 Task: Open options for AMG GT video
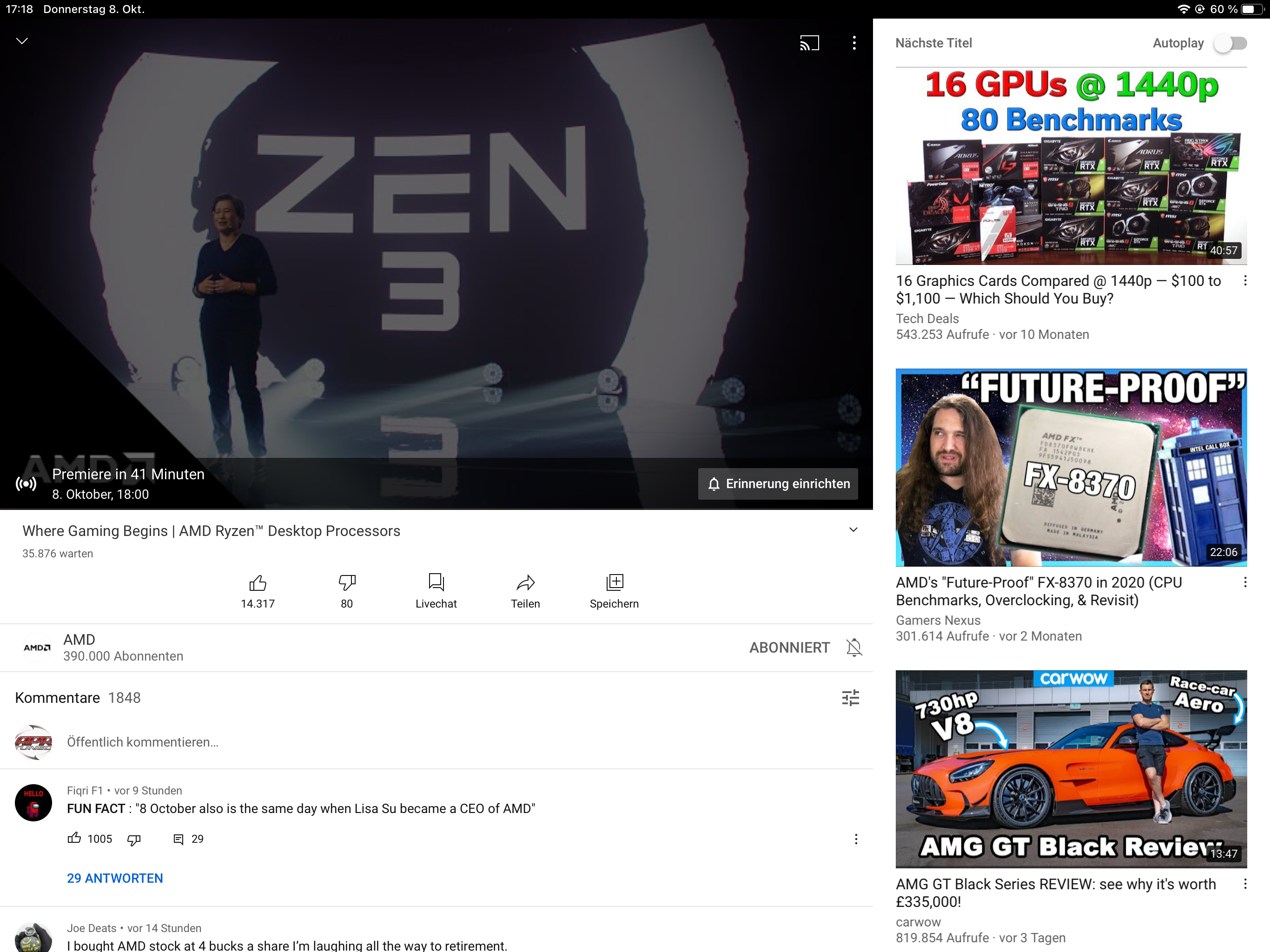(x=1245, y=884)
